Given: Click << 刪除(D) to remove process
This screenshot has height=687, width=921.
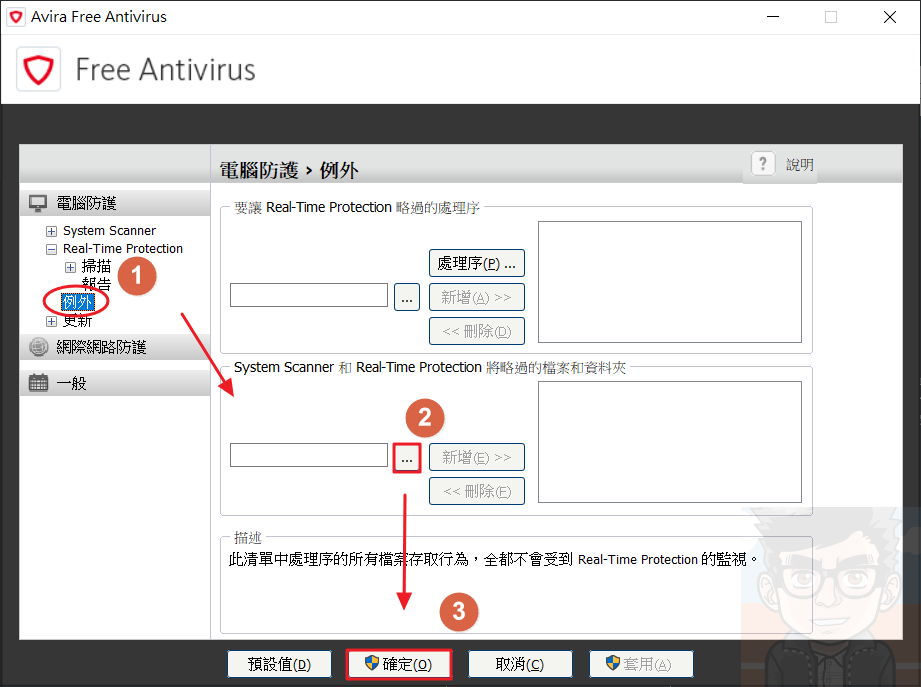Looking at the screenshot, I should (477, 331).
